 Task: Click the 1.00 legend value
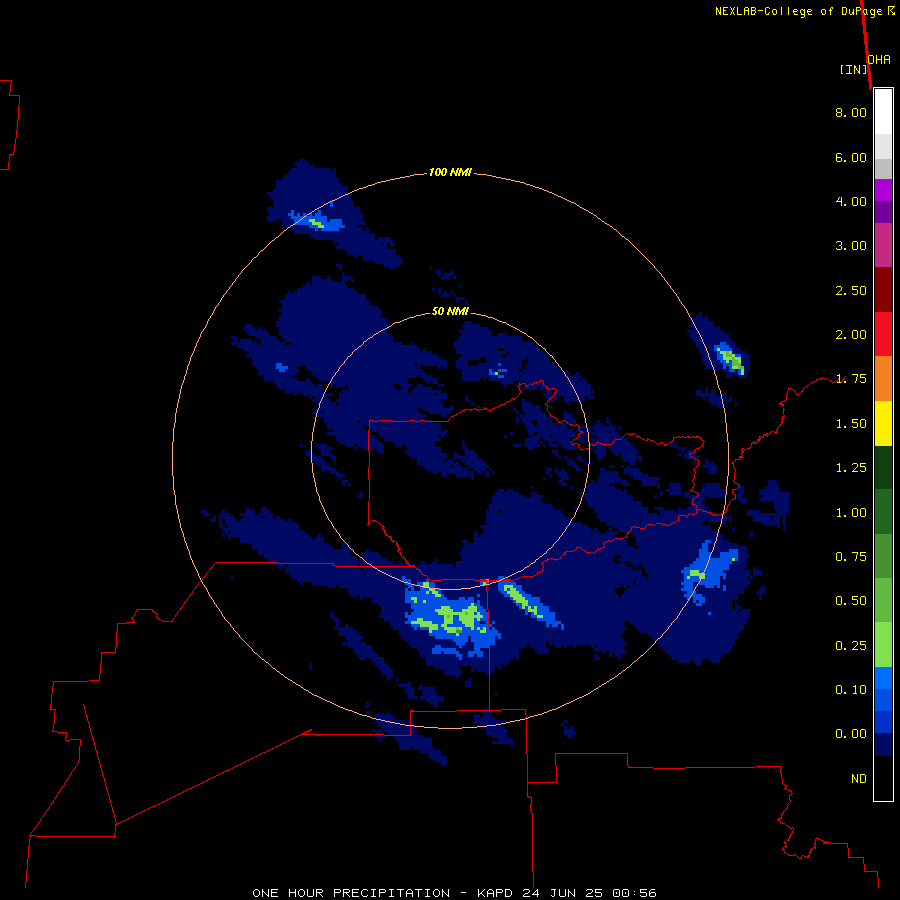(x=851, y=513)
